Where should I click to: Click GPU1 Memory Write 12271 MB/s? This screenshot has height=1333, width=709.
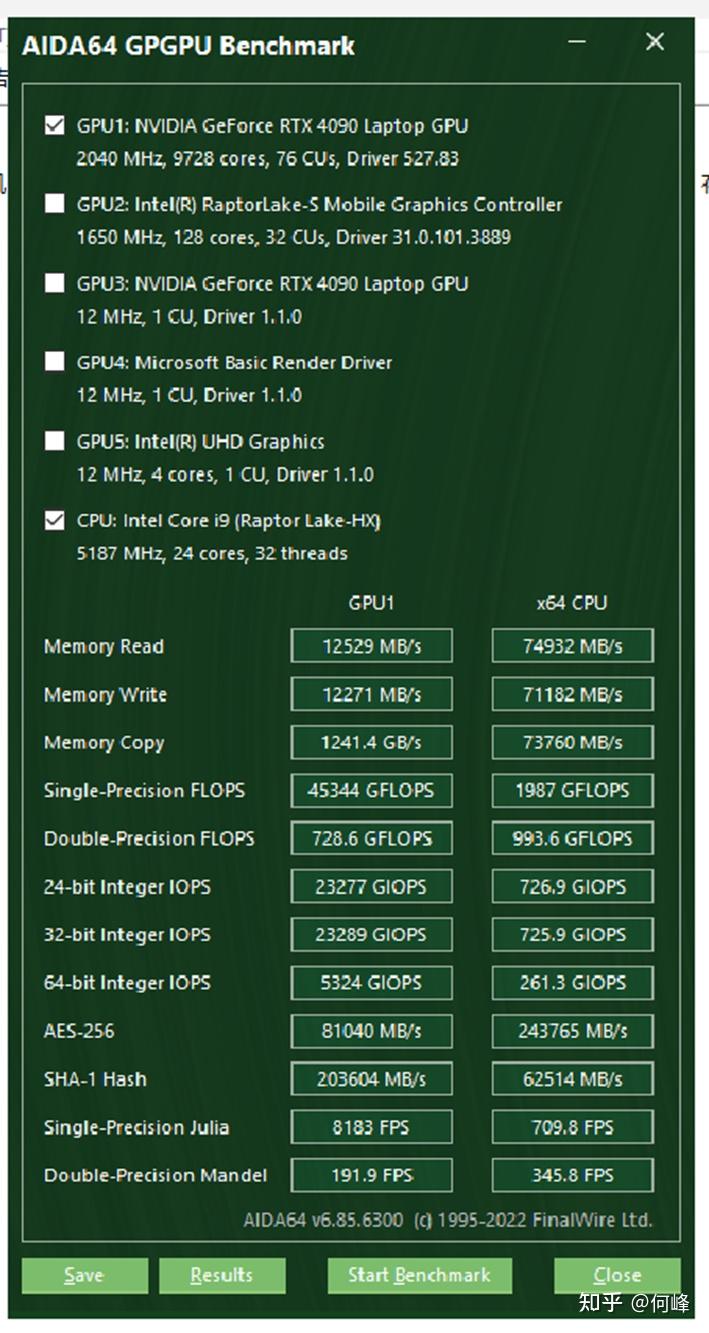coord(372,694)
